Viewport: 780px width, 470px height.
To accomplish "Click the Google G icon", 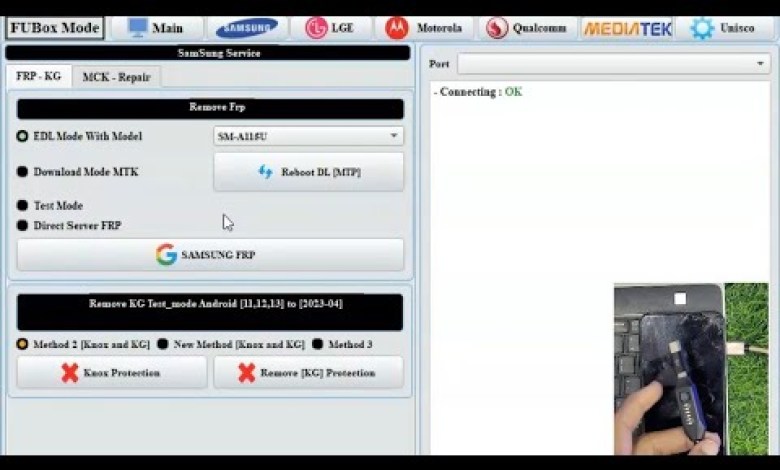I will point(166,255).
